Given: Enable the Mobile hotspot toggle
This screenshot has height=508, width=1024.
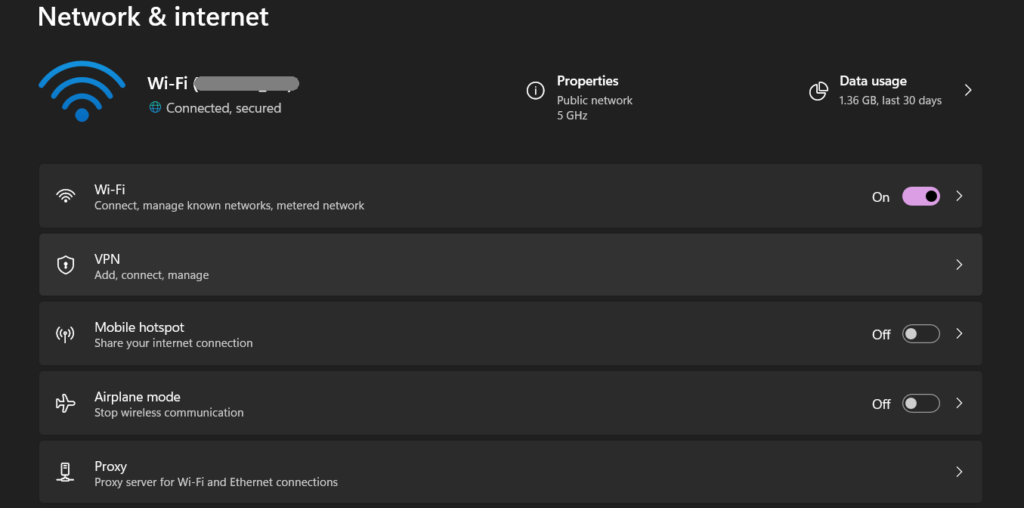Looking at the screenshot, I should click(x=921, y=334).
